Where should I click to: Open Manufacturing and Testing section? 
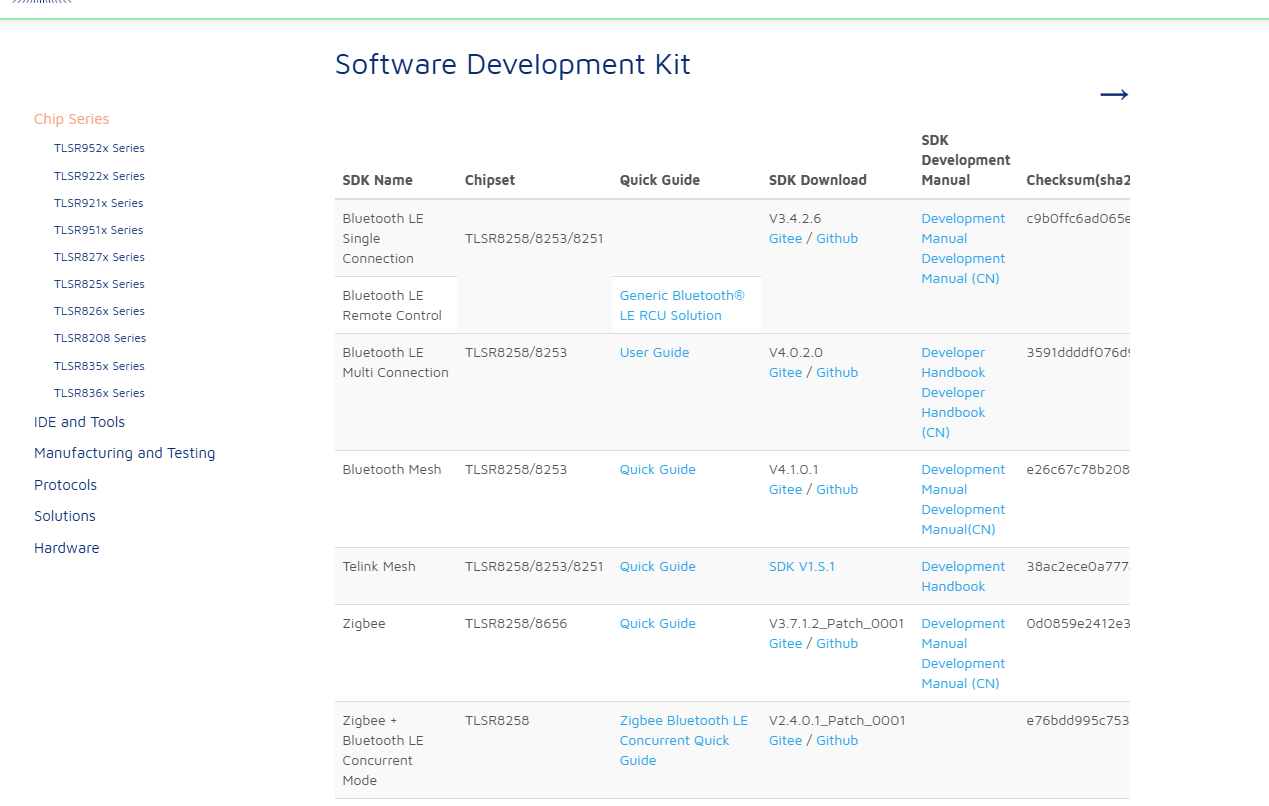125,453
